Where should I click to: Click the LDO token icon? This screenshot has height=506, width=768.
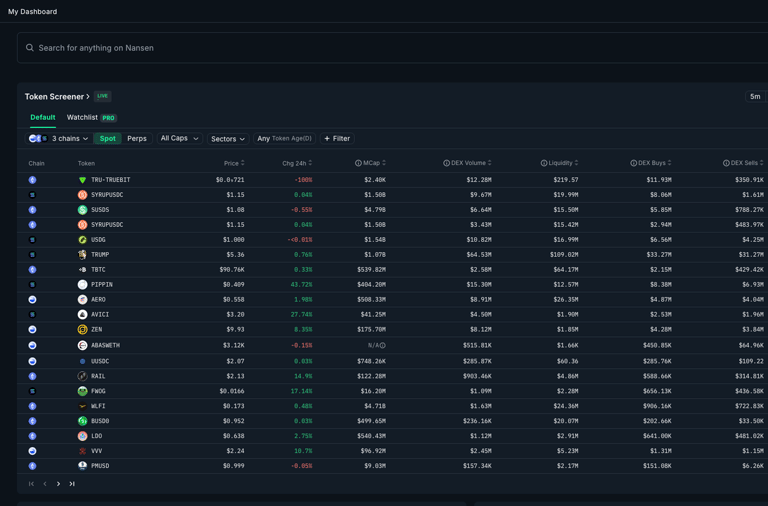click(82, 436)
